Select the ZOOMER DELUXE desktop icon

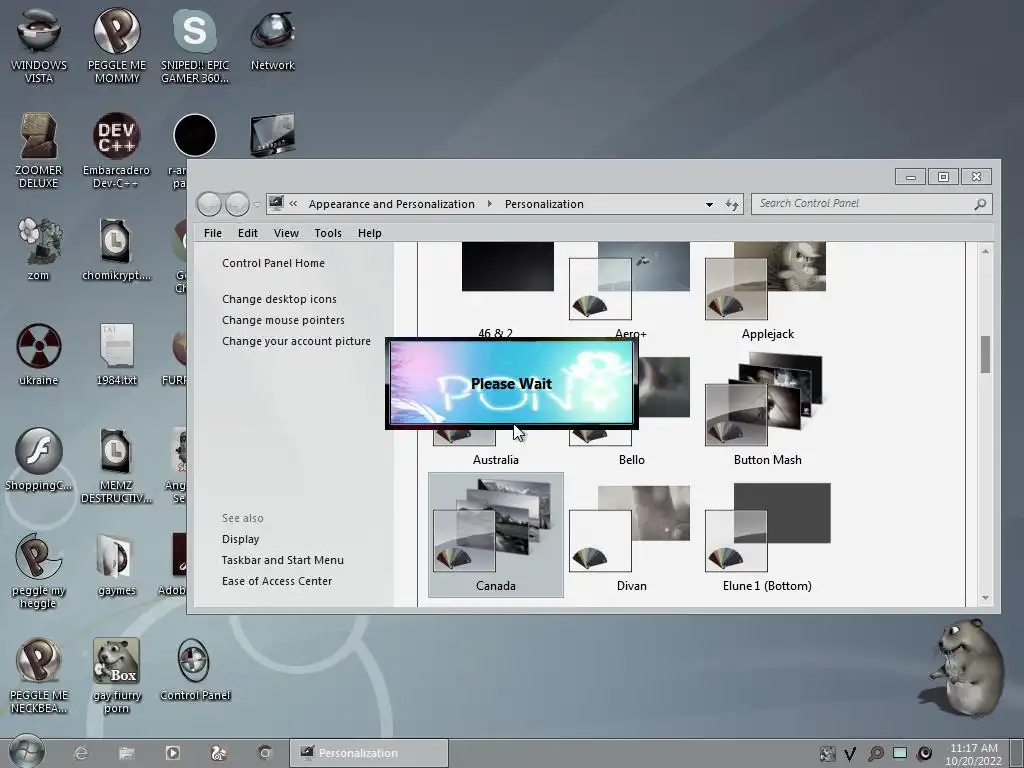click(39, 151)
